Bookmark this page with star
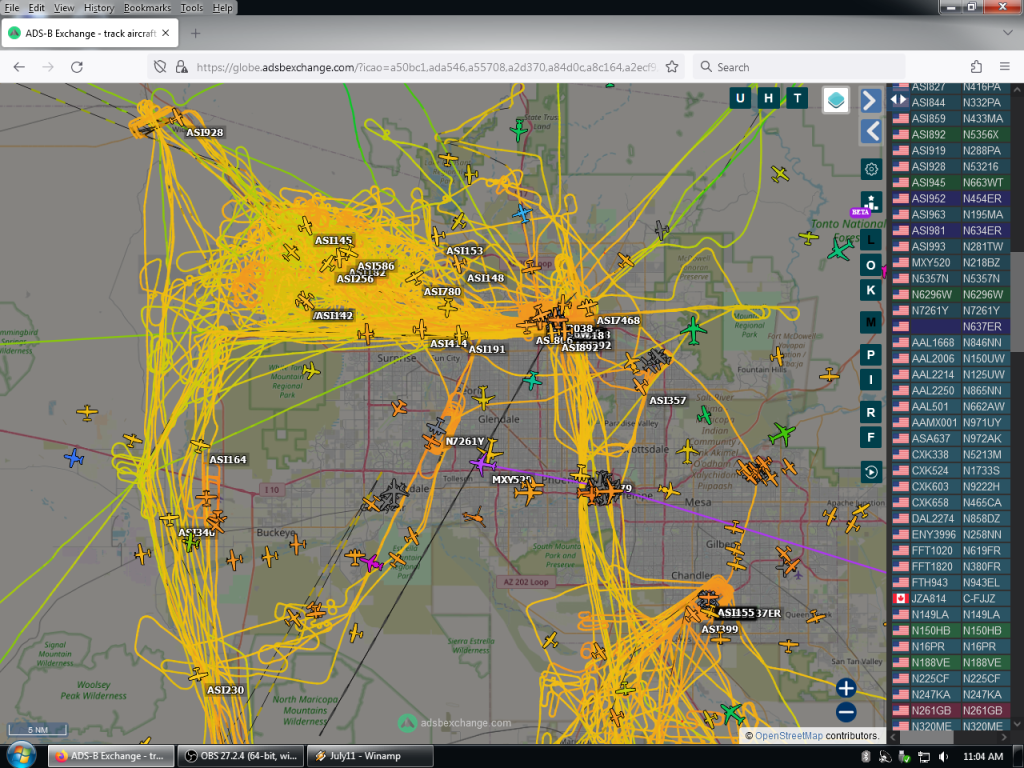1024x768 pixels. tap(671, 67)
